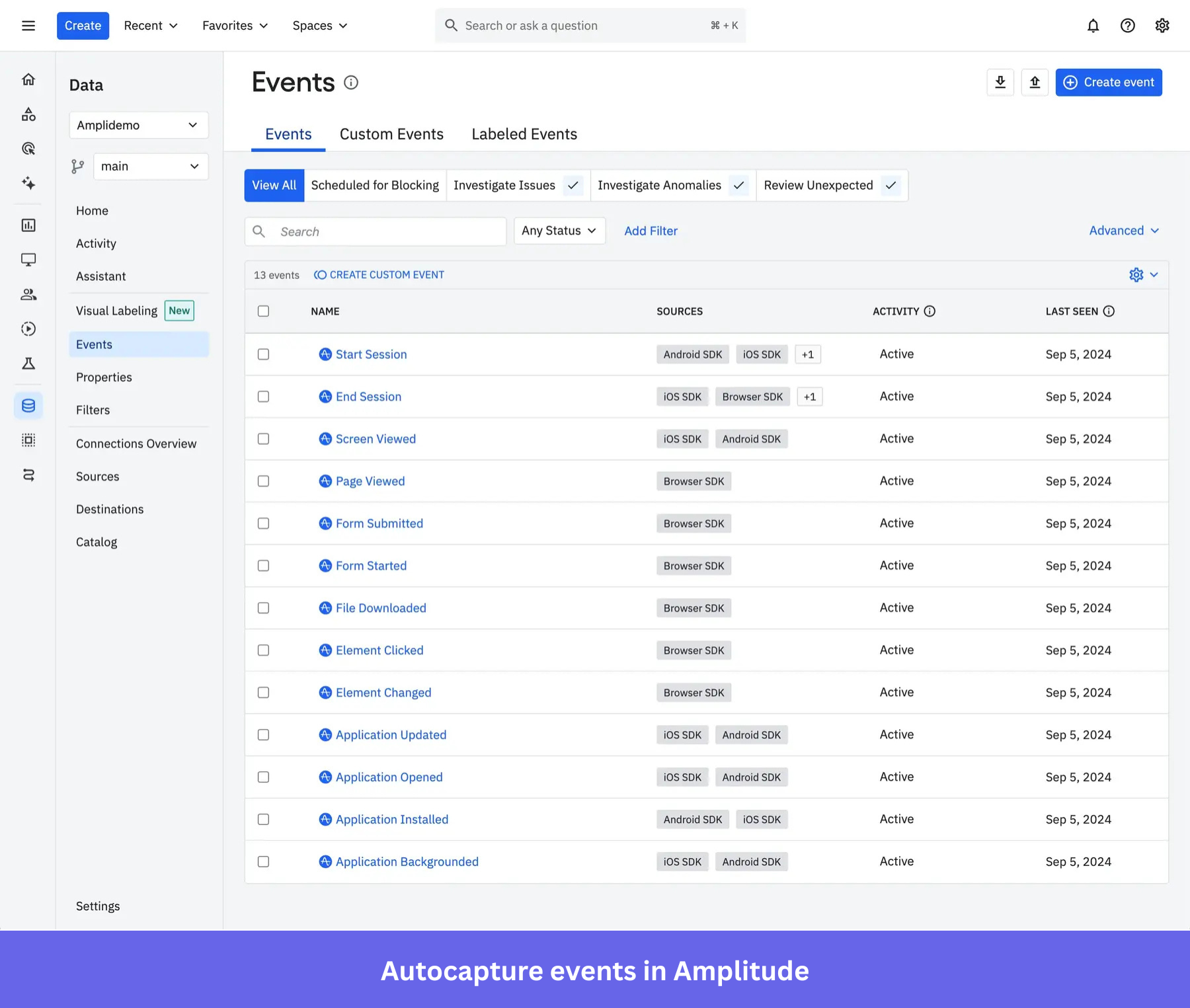Image resolution: width=1190 pixels, height=1008 pixels.
Task: Expand the Spaces dropdown
Action: click(320, 26)
